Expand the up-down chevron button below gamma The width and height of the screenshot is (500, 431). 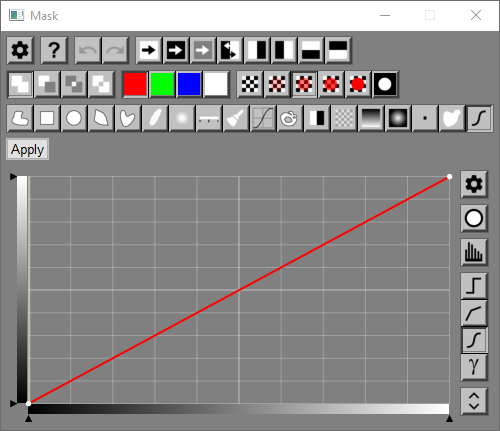tap(474, 401)
